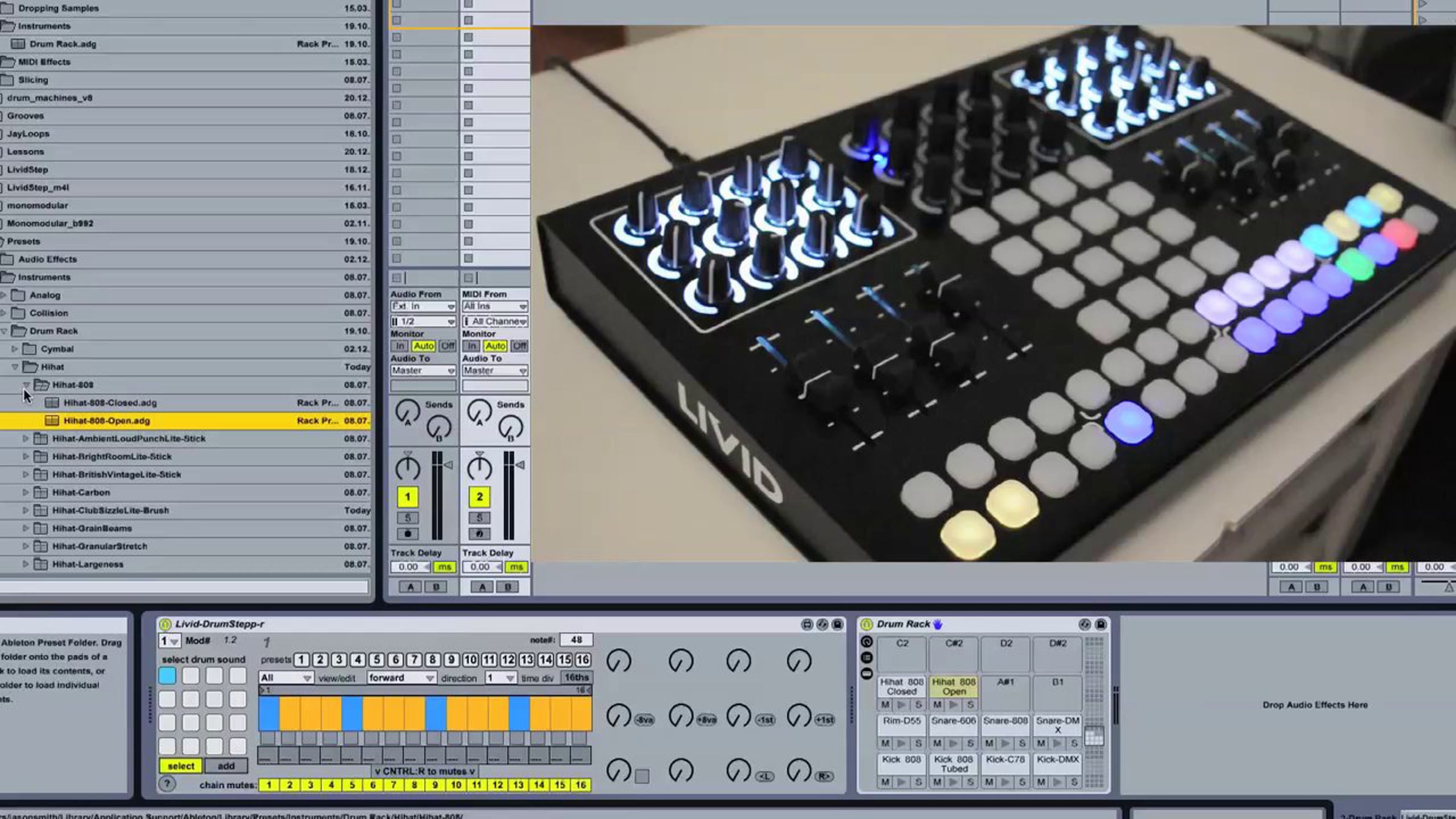Show the Drum Rack chain list
1456x819 pixels.
[x=866, y=658]
